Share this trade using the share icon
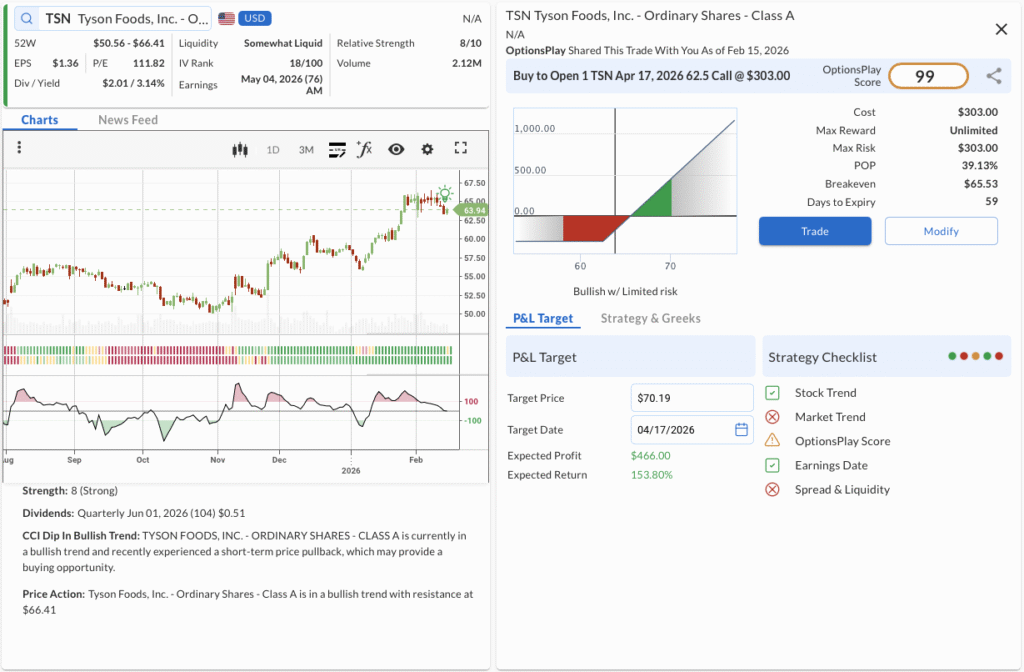This screenshot has height=672, width=1024. click(994, 76)
